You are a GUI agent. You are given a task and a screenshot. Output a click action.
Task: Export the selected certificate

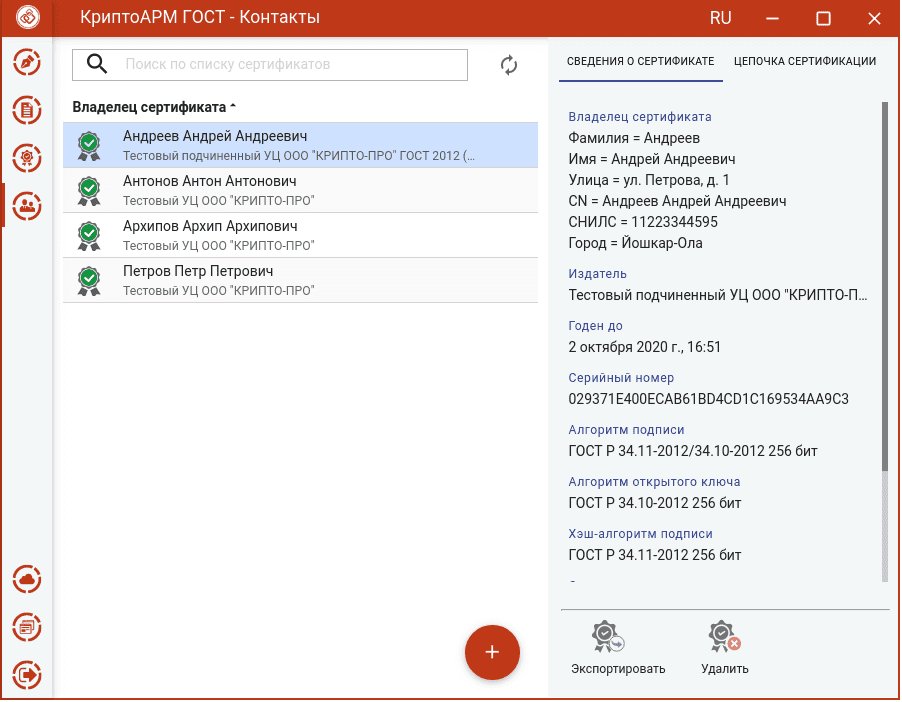[x=618, y=647]
